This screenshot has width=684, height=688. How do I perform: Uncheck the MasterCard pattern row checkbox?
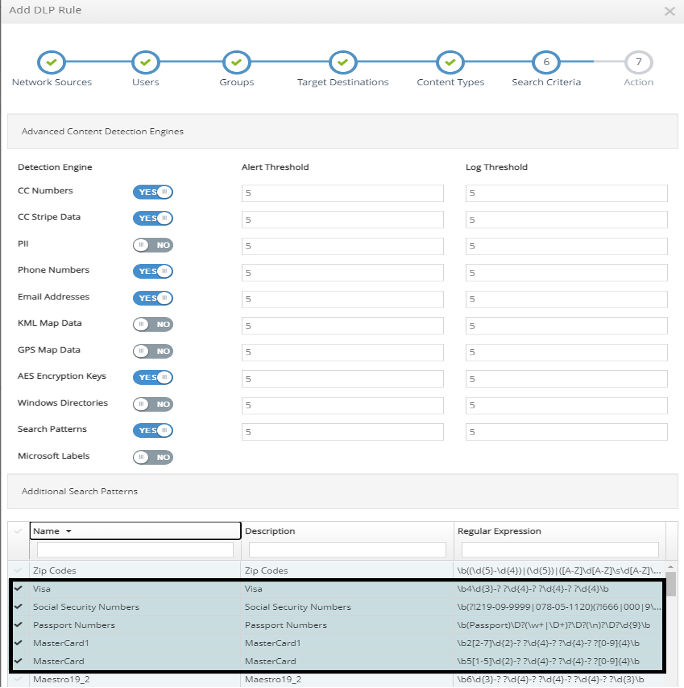point(18,661)
